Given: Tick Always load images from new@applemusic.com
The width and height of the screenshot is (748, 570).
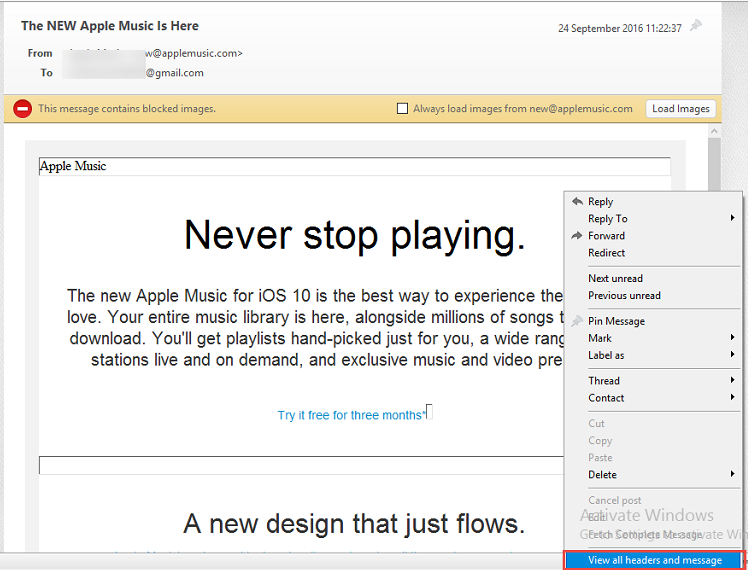Looking at the screenshot, I should click(x=403, y=109).
